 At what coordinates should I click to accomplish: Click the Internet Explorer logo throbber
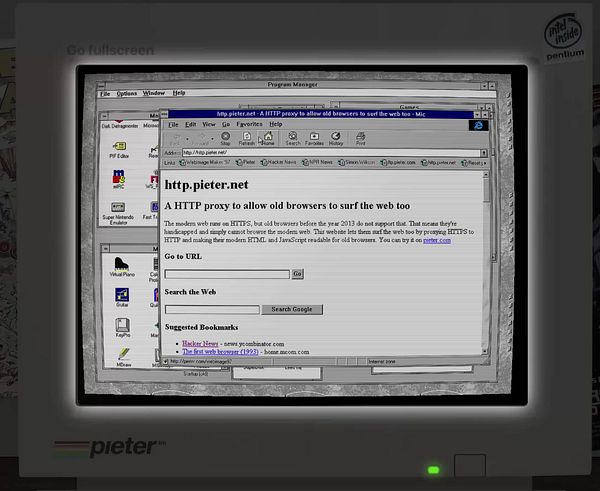[x=478, y=126]
